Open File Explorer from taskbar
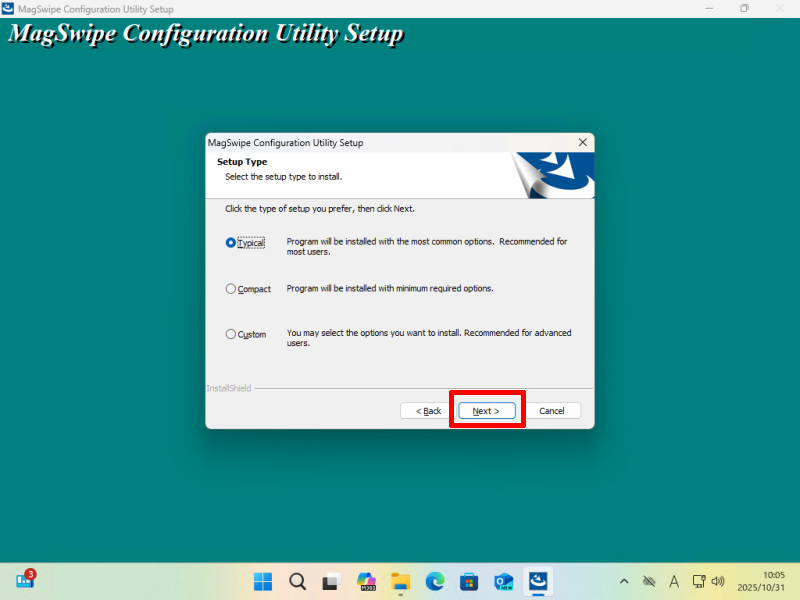The height and width of the screenshot is (600, 800). (x=400, y=581)
